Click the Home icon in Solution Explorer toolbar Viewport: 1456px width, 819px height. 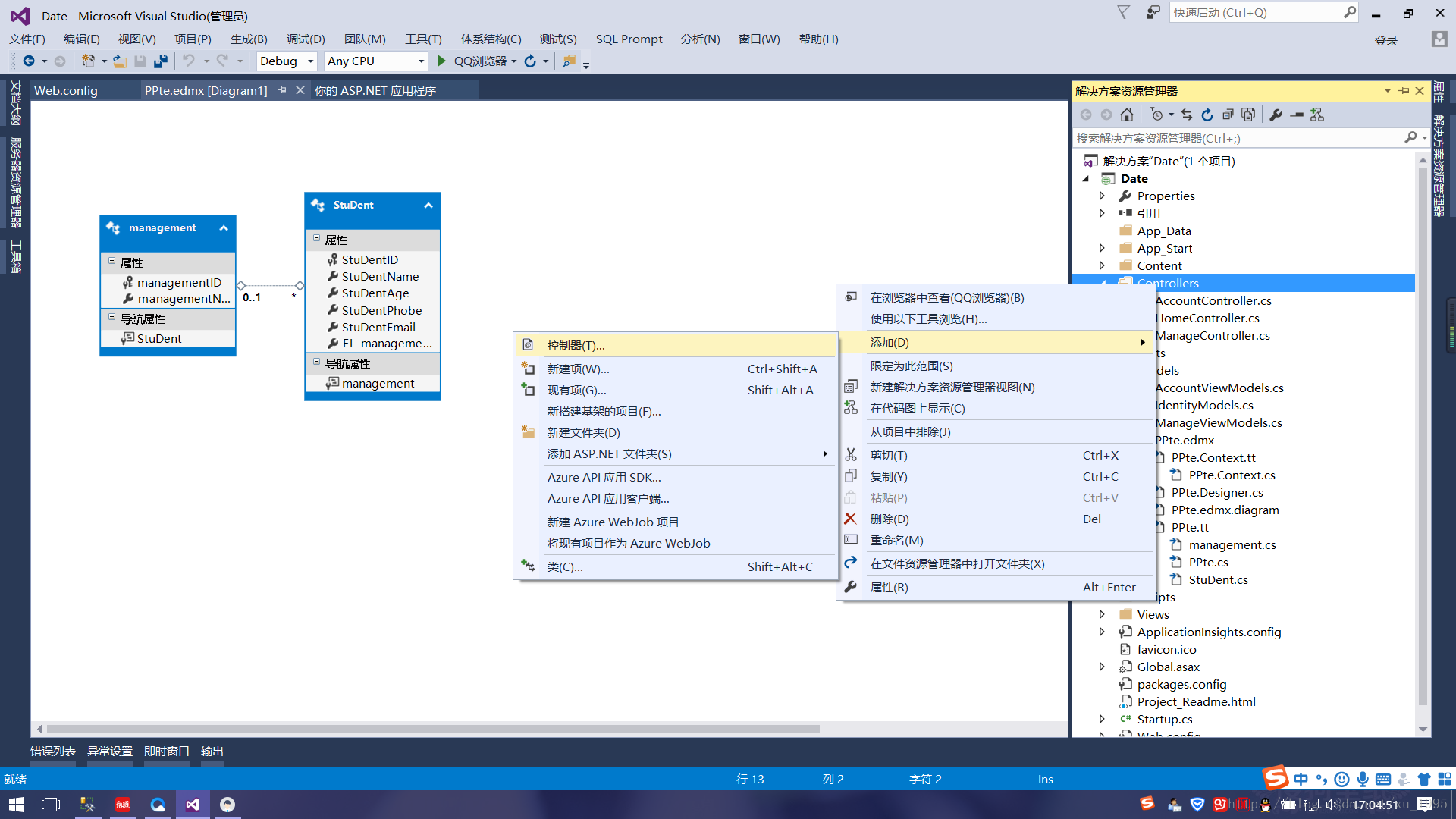click(x=1127, y=115)
